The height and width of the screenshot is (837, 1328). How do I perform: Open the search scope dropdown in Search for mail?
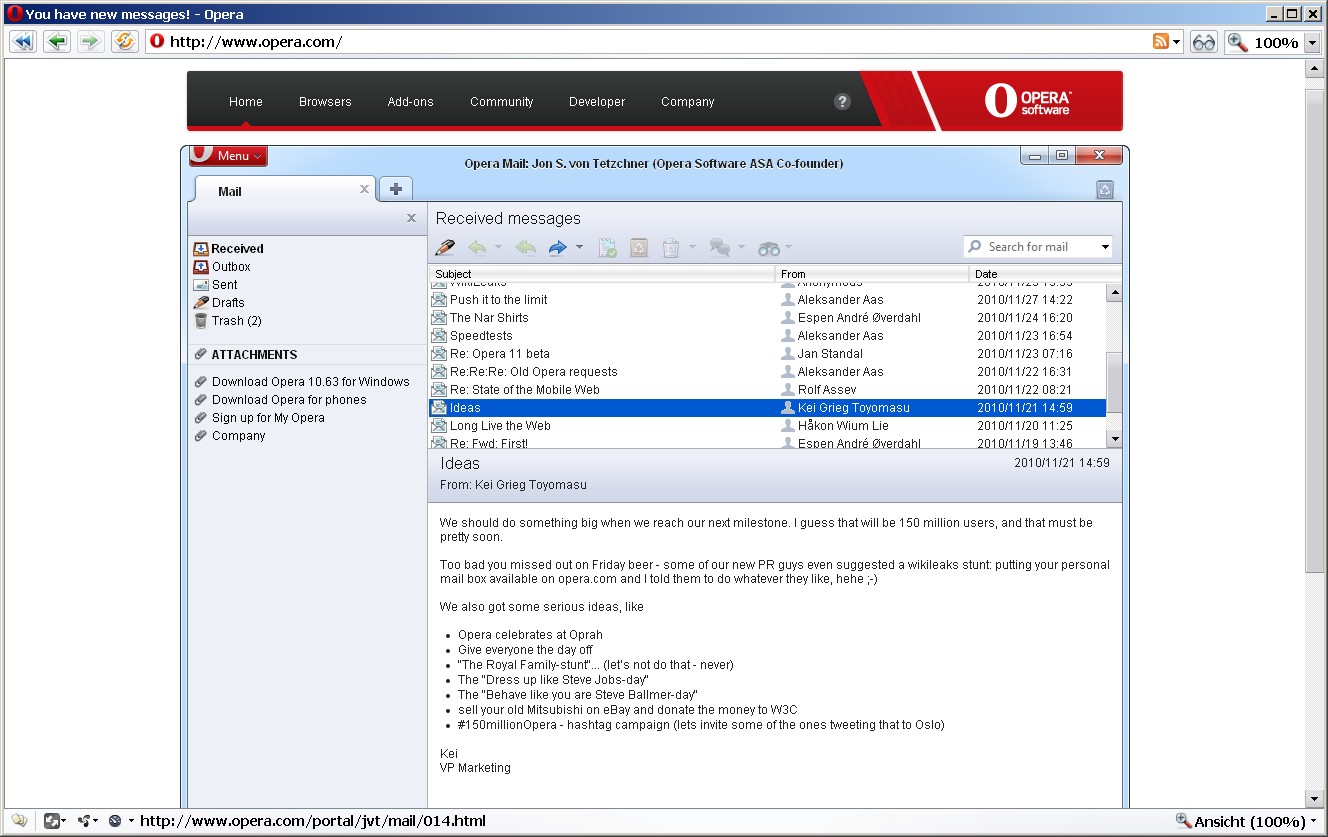point(1105,246)
